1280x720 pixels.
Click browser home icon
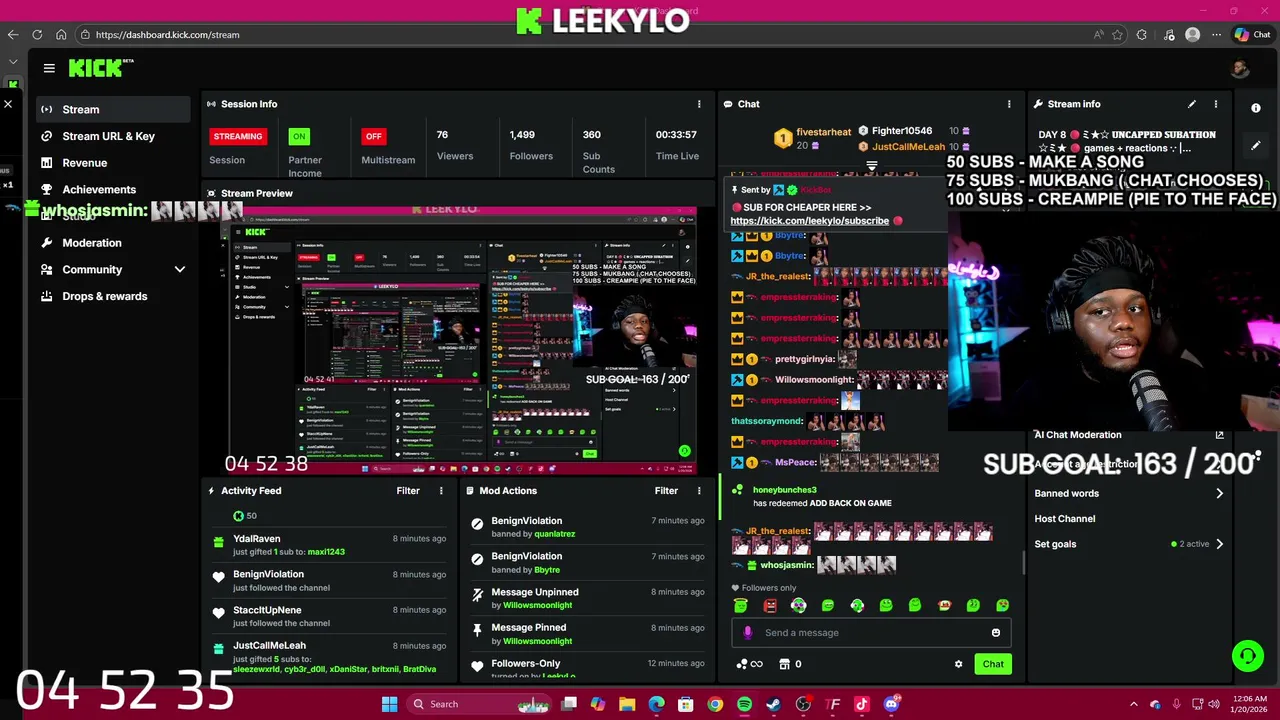[61, 35]
